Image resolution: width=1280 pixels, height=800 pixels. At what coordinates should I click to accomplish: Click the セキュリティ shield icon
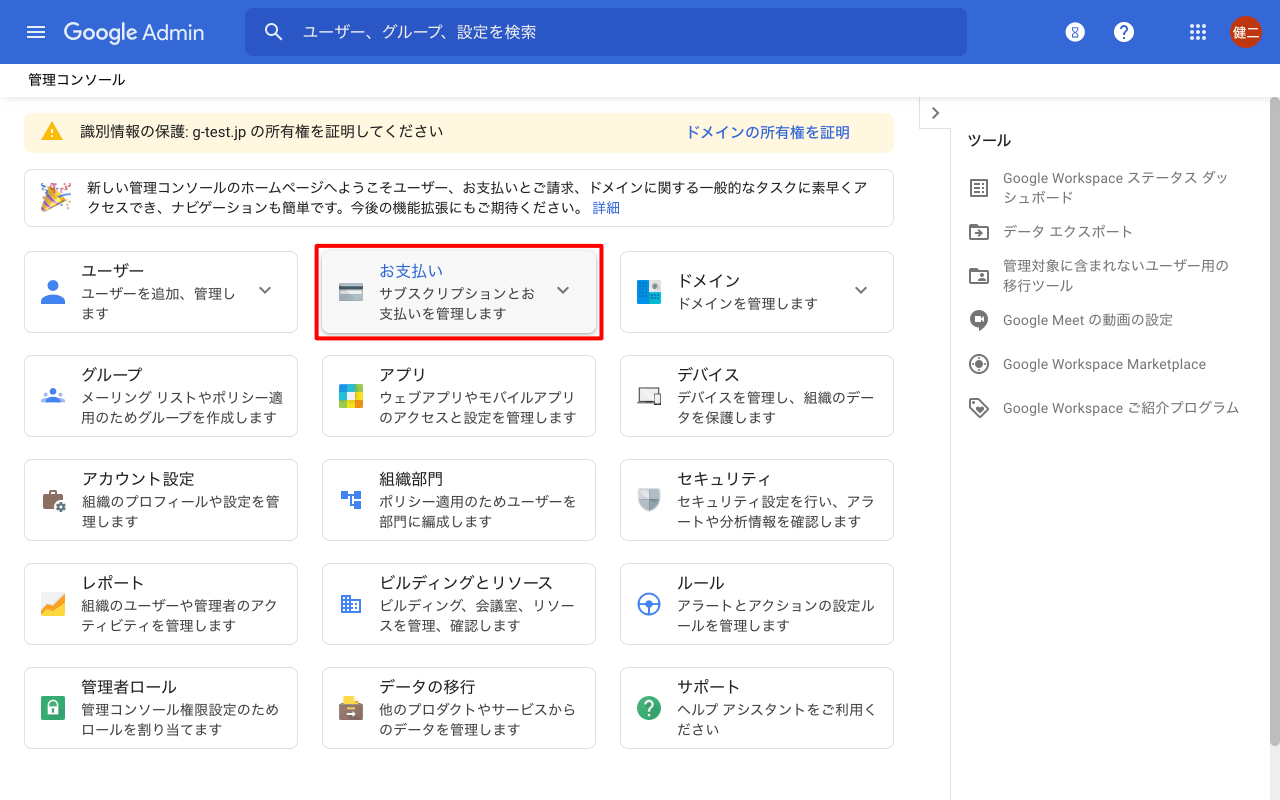(x=649, y=500)
